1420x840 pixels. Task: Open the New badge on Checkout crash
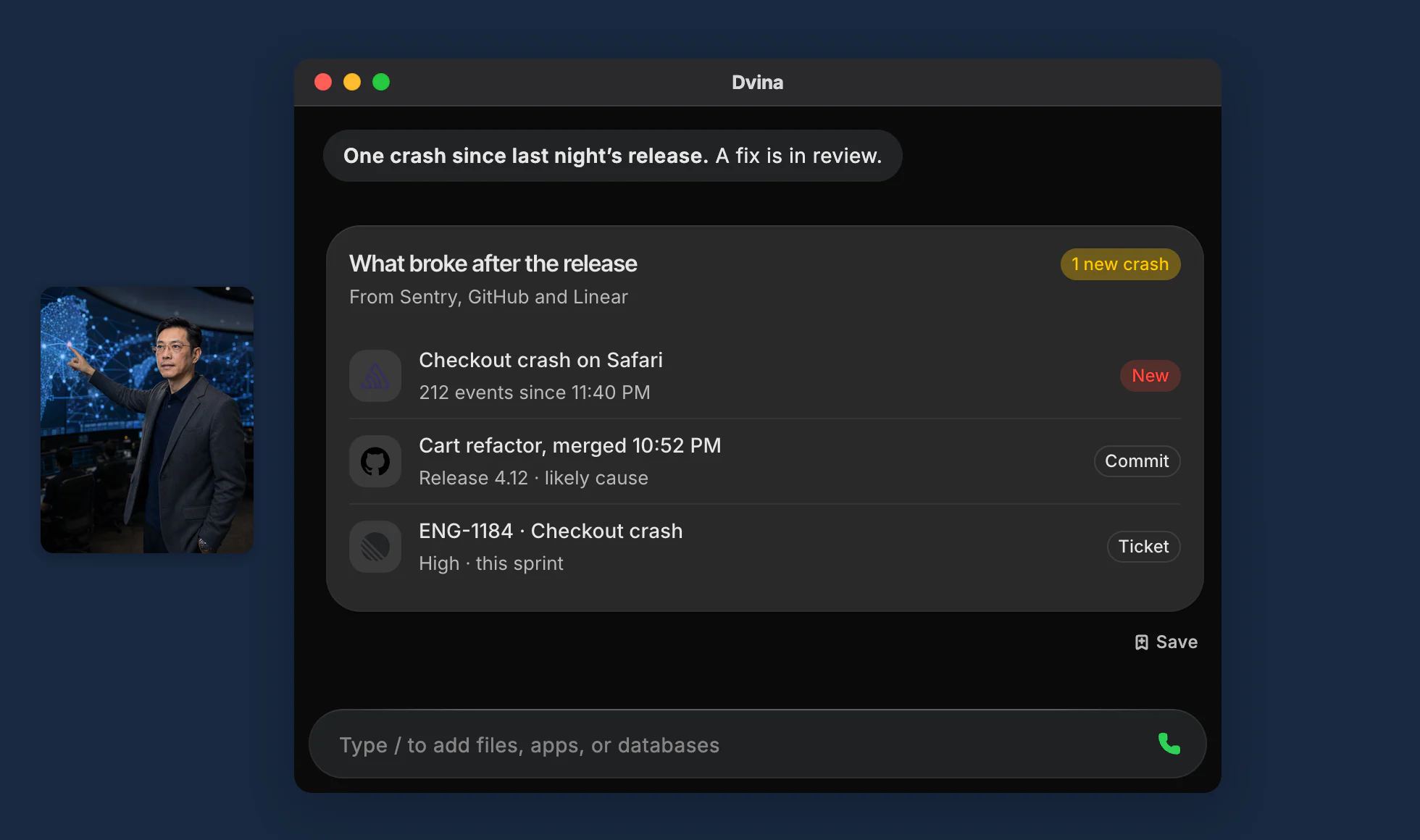(x=1150, y=376)
